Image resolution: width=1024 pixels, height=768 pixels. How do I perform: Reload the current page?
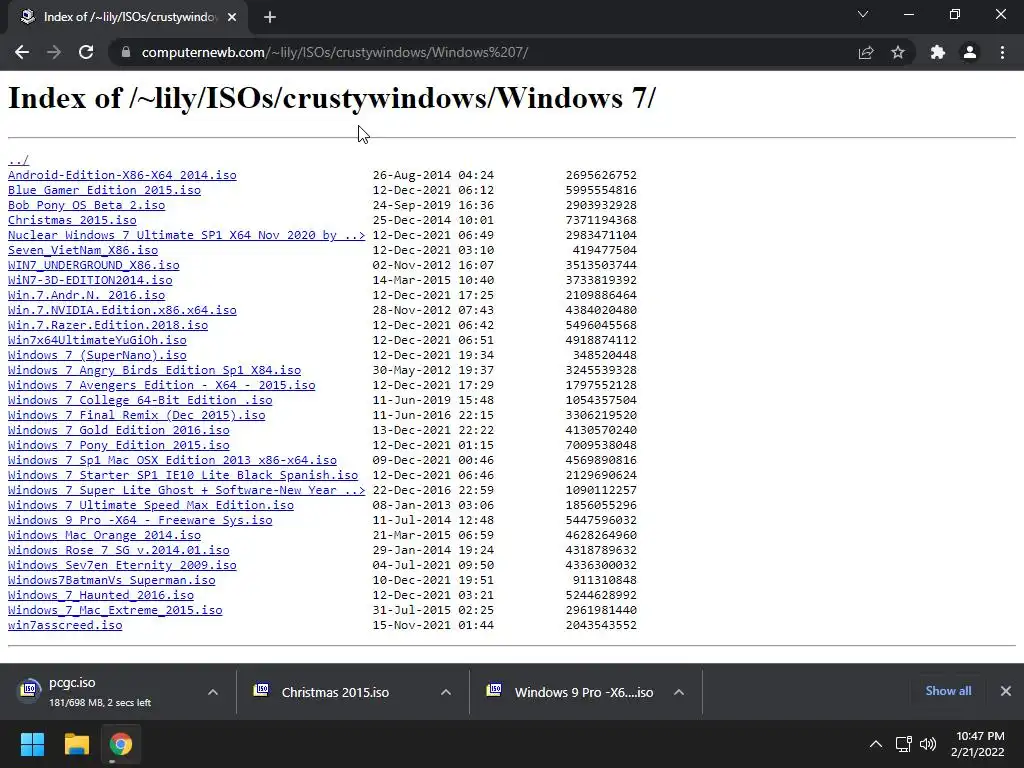click(86, 52)
